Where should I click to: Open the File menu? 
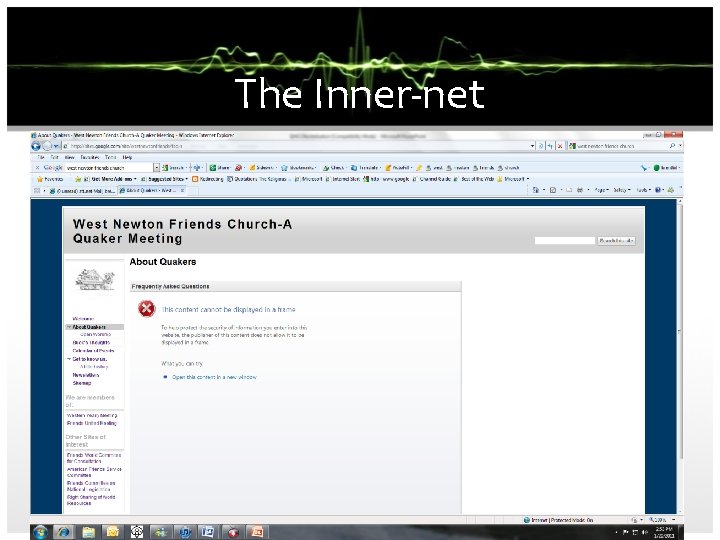[x=41, y=157]
